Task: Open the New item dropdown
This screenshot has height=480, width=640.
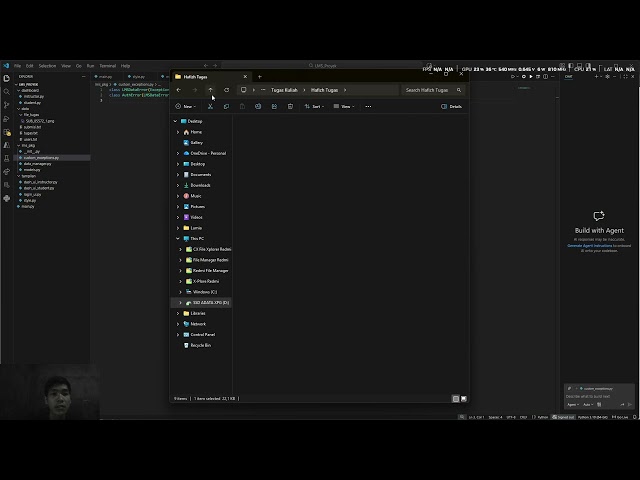Action: click(186, 107)
